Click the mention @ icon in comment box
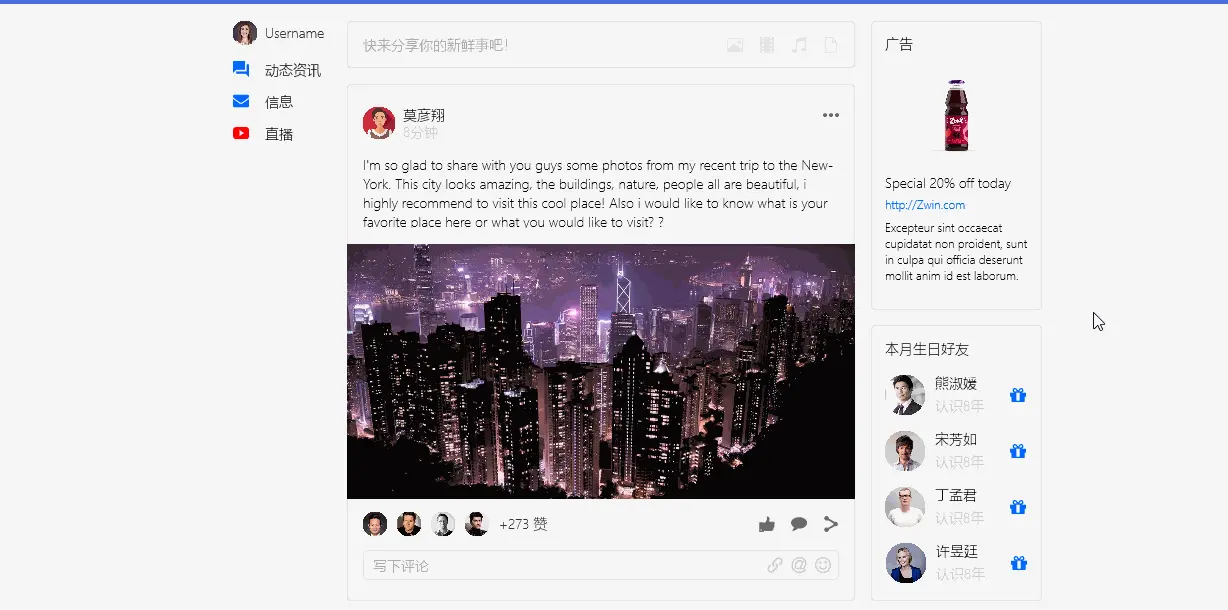 pos(799,565)
